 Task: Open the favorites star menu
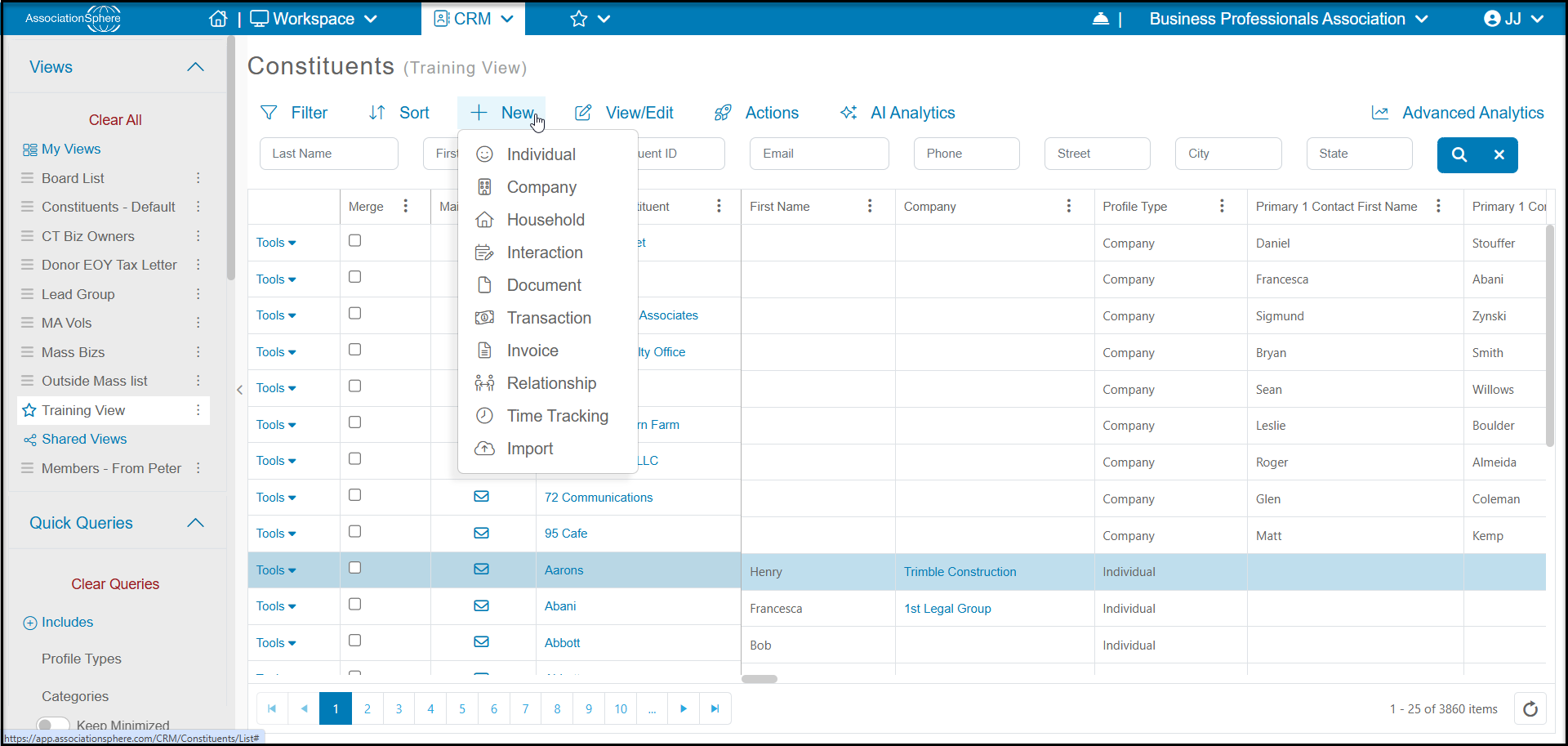(590, 18)
